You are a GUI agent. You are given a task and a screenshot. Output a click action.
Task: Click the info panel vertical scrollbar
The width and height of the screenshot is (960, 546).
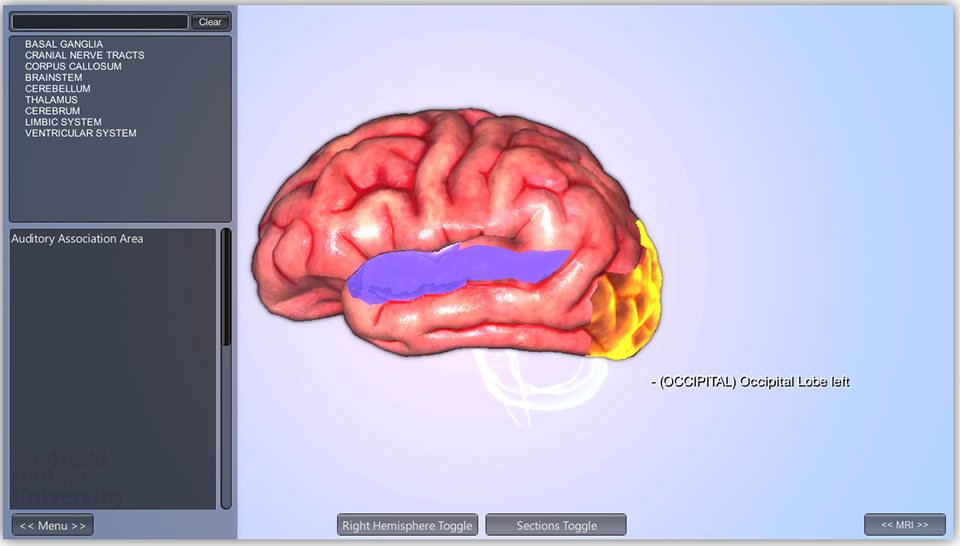coord(226,290)
